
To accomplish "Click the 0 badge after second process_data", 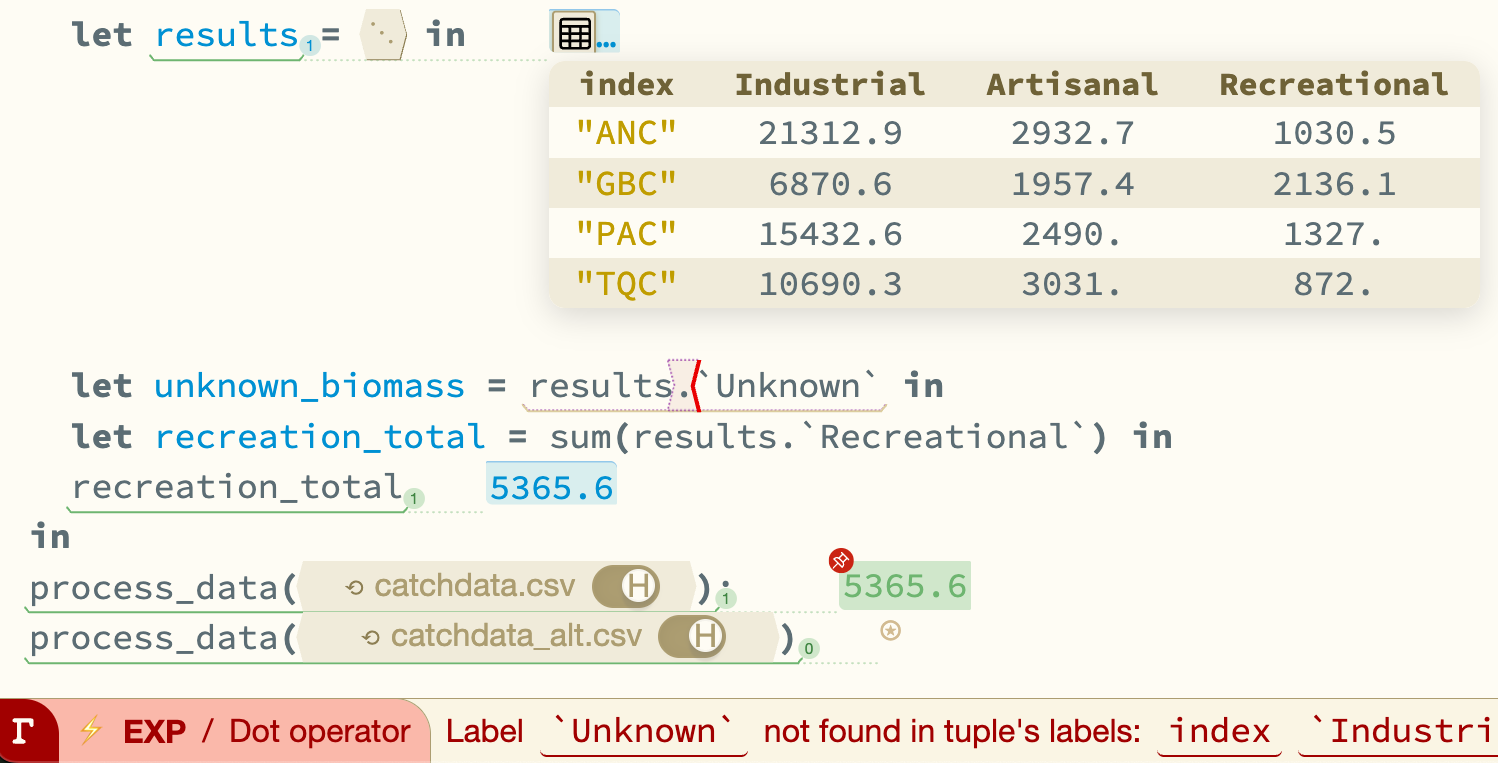I will click(x=808, y=649).
